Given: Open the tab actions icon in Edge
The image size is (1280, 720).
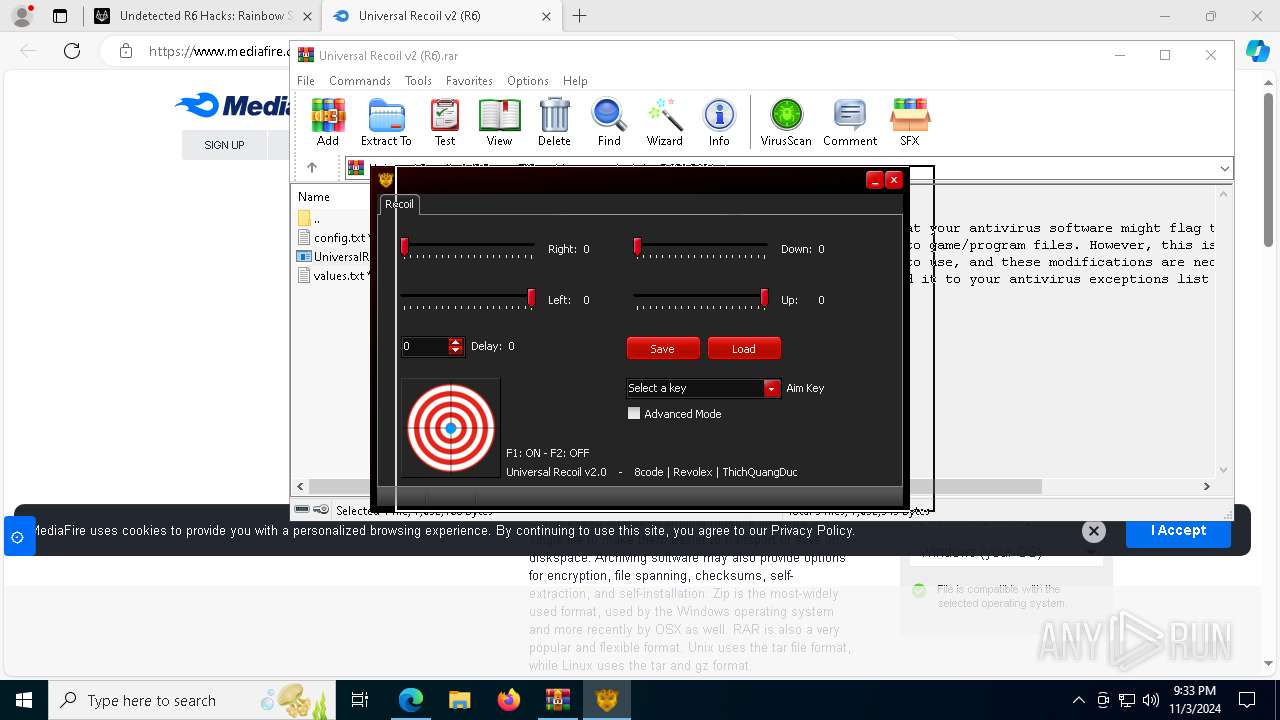Looking at the screenshot, I should 60,16.
